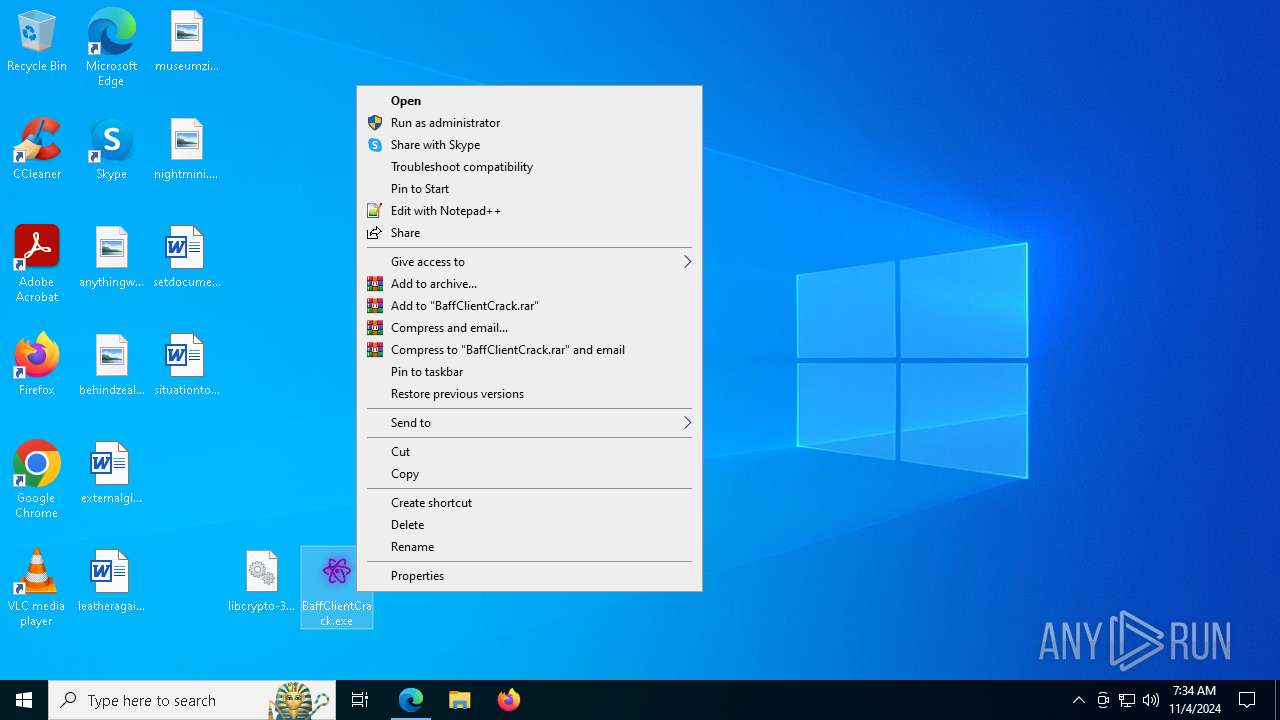The image size is (1280, 720).
Task: Select the Adobe Acrobat desktop shortcut
Action: [x=37, y=264]
